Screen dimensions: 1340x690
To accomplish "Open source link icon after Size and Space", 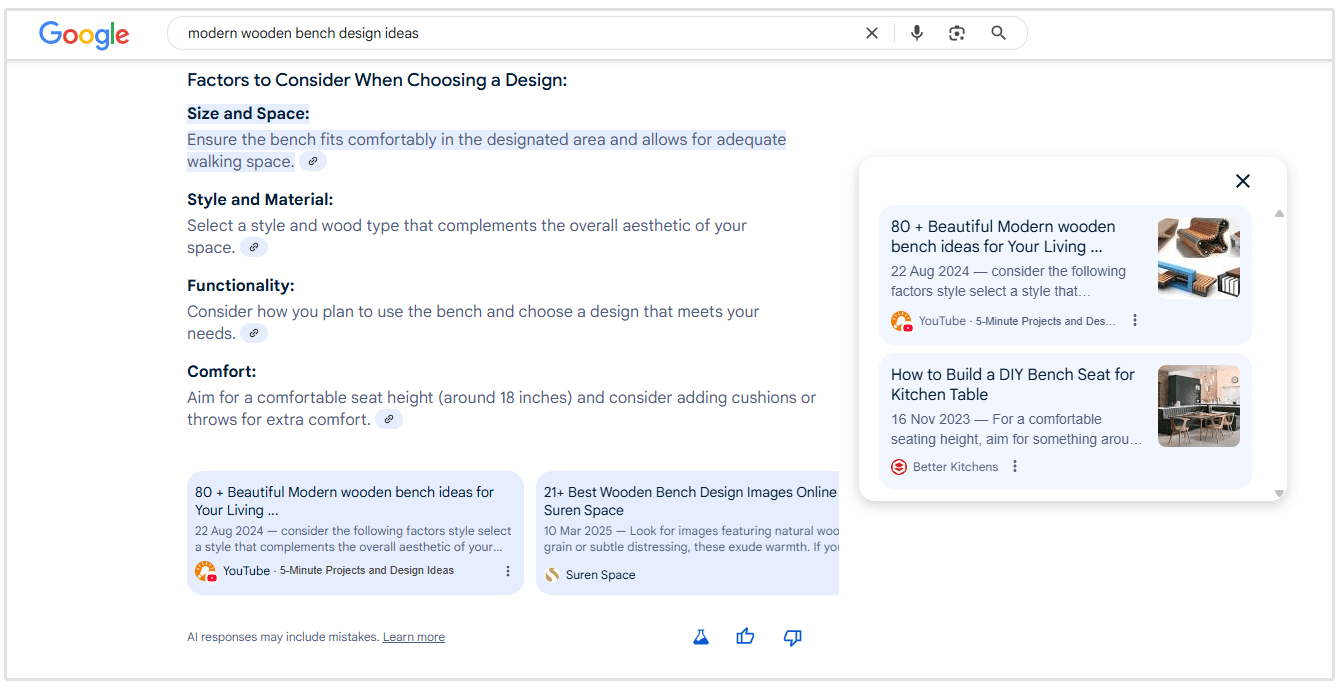I will [x=313, y=162].
